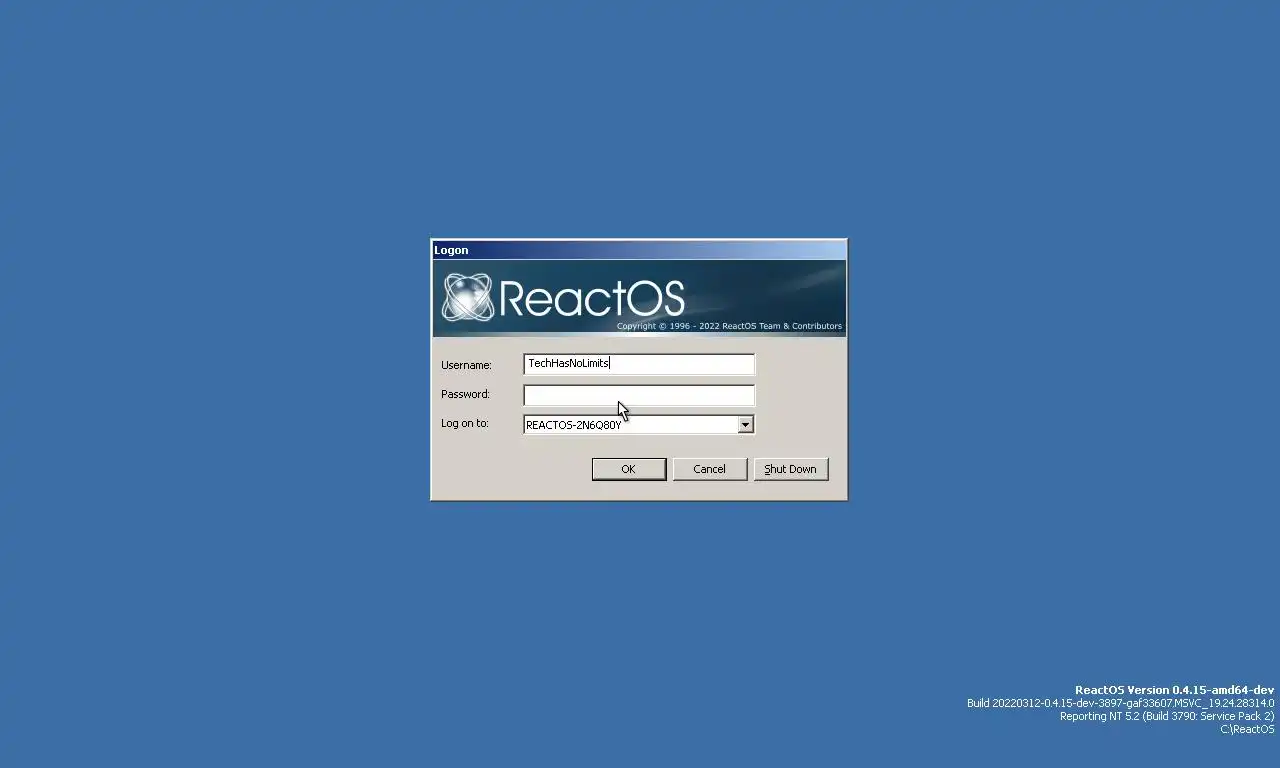Click the Username: label
1280x768 pixels.
[466, 365]
